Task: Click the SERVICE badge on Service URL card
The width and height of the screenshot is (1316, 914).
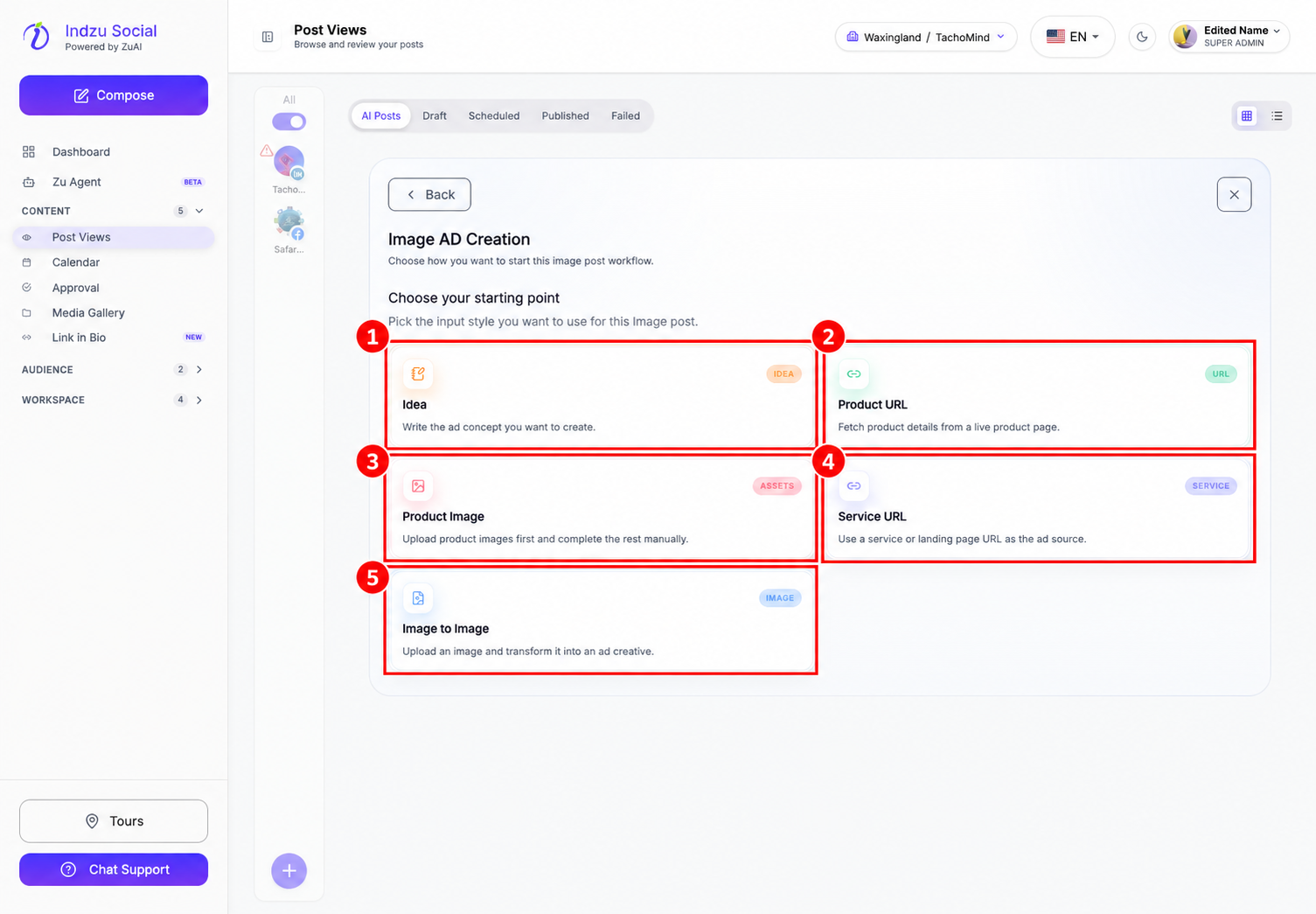Action: [x=1211, y=485]
